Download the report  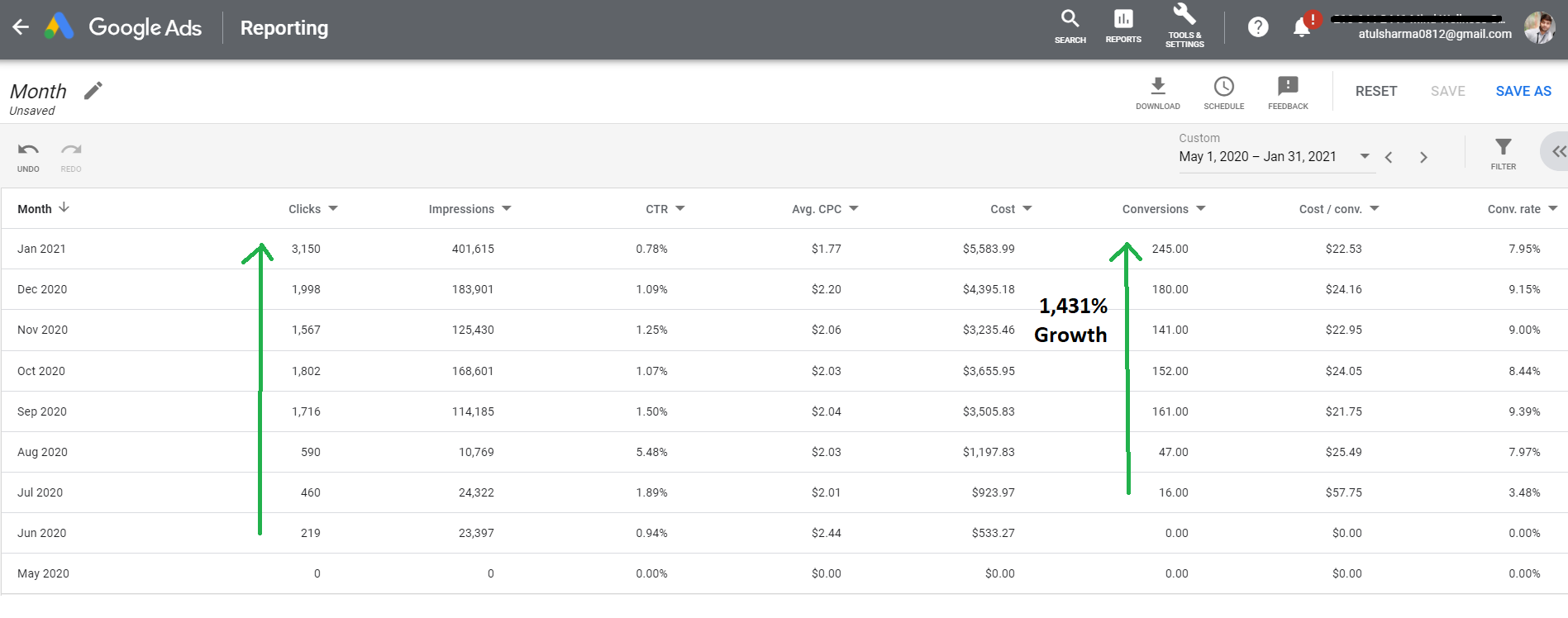[x=1157, y=93]
